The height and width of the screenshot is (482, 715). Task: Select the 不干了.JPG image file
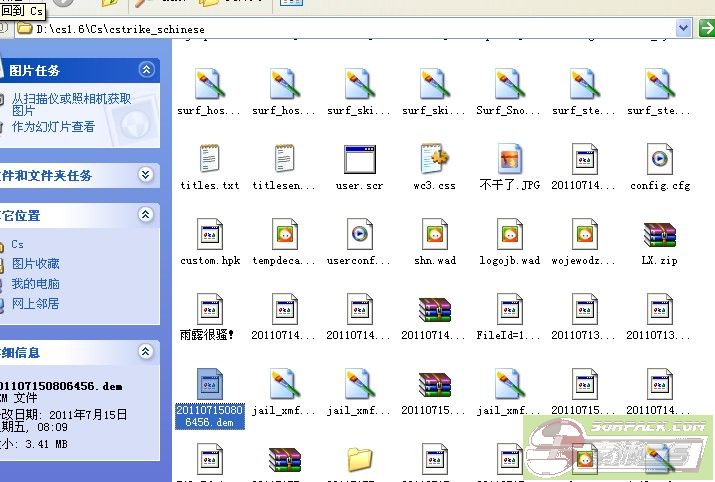coord(509,160)
